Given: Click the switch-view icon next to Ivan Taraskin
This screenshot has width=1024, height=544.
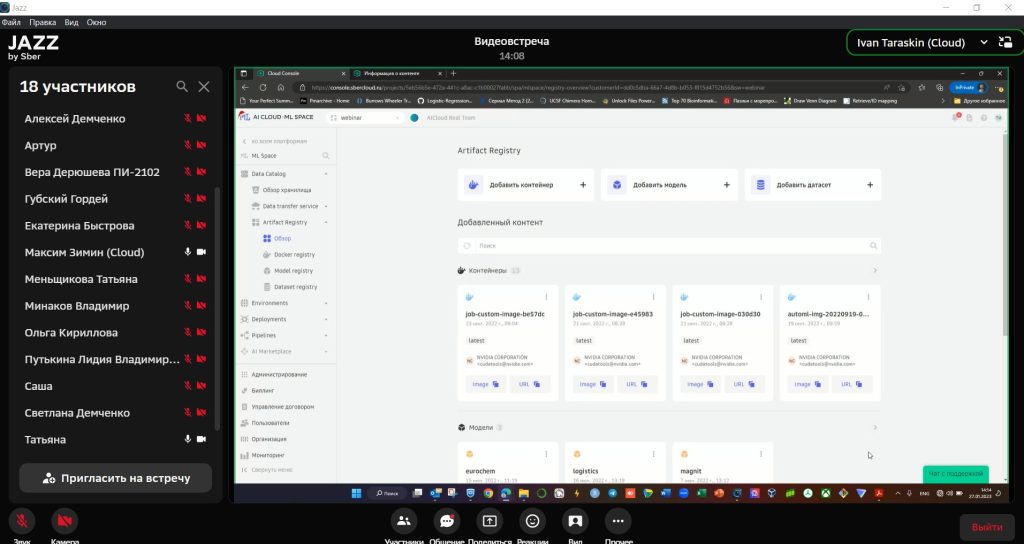Looking at the screenshot, I should [x=1006, y=42].
